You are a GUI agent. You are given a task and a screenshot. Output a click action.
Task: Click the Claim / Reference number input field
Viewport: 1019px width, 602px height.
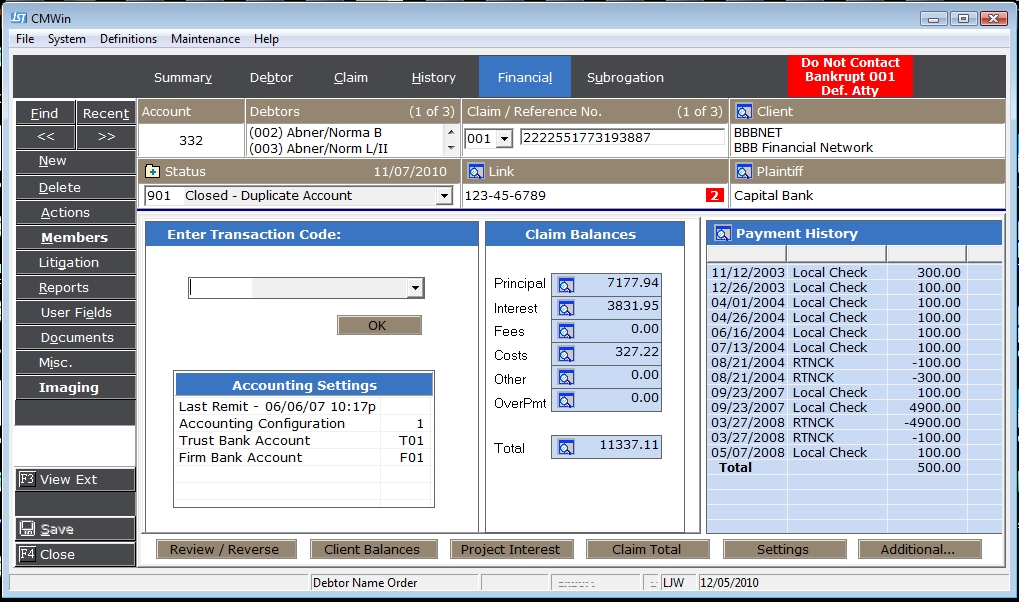click(x=622, y=138)
